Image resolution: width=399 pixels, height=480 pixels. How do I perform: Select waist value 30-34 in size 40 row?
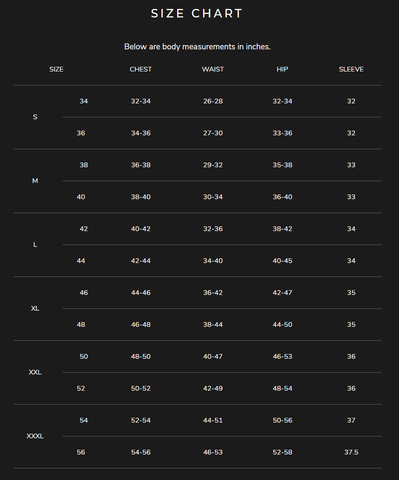[x=213, y=197]
